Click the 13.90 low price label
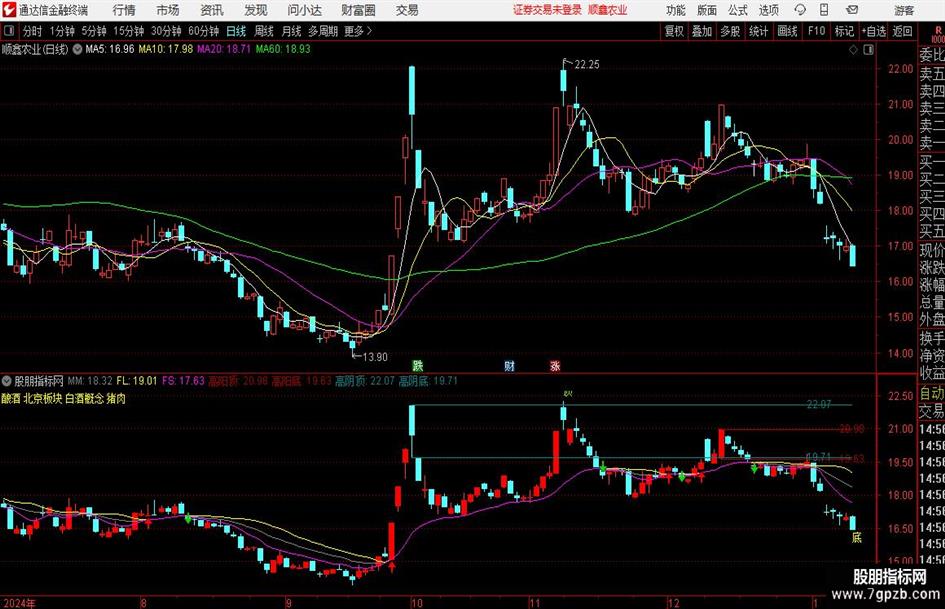 coord(375,357)
